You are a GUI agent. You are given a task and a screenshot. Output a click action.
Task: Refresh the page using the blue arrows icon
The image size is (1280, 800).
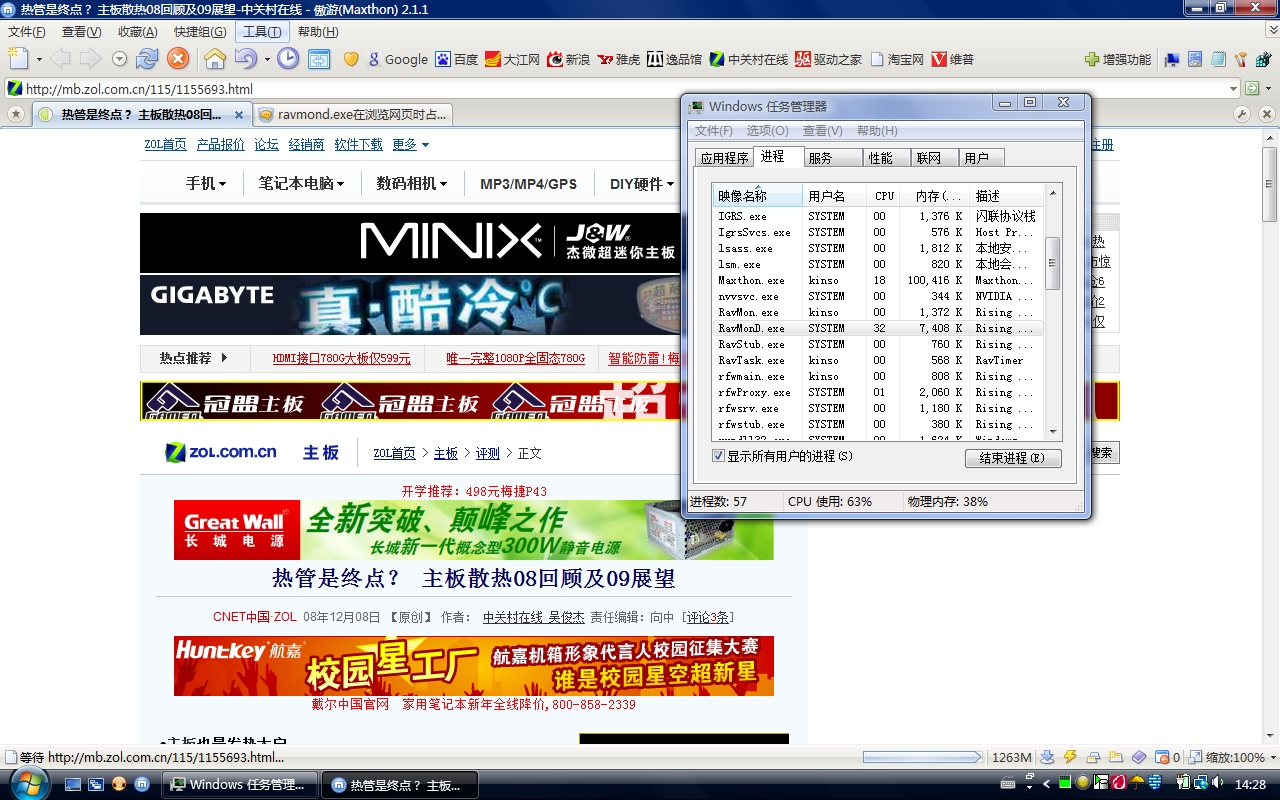tap(148, 59)
